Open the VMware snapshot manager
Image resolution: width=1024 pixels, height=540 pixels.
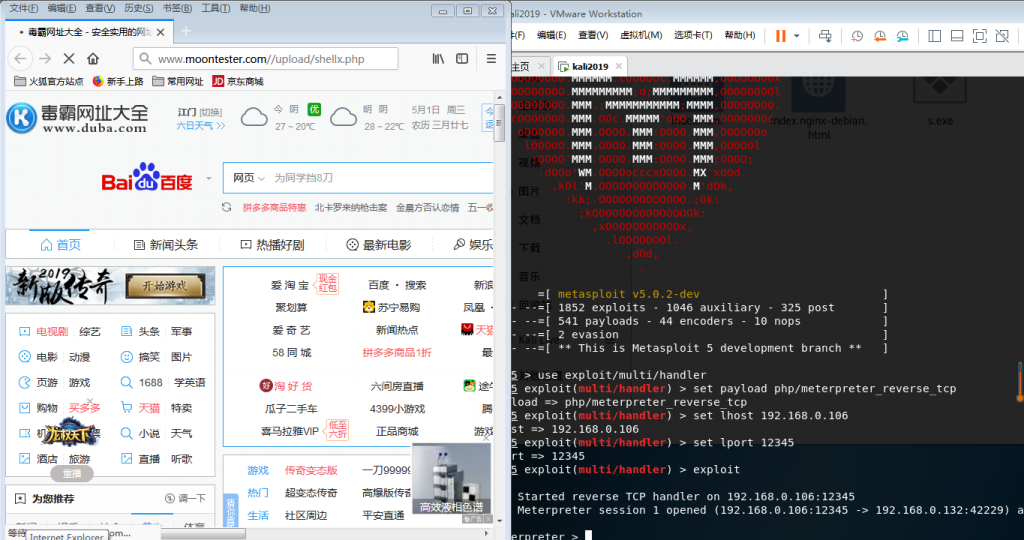[903, 36]
